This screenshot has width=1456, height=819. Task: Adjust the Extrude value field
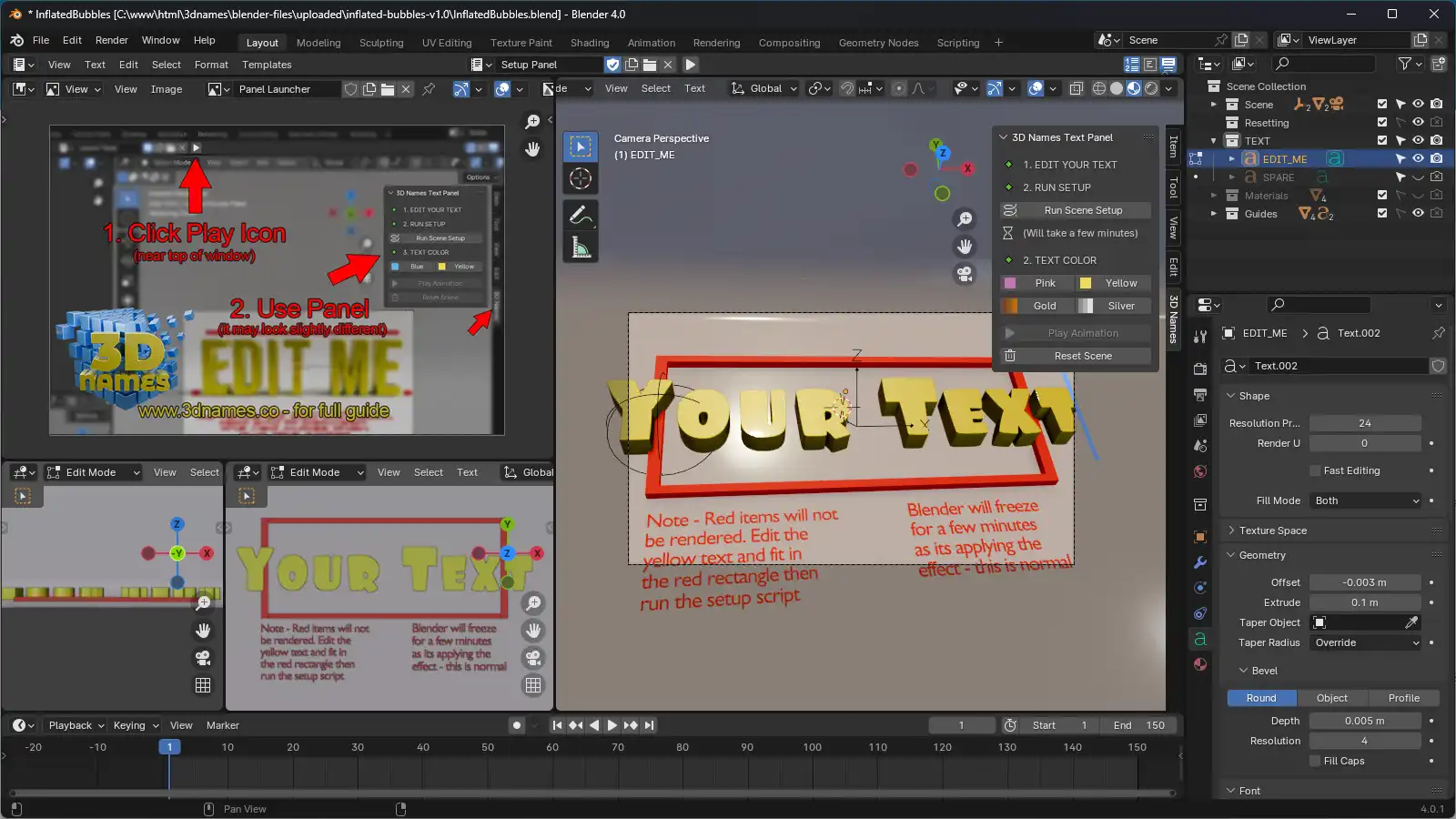(1365, 602)
